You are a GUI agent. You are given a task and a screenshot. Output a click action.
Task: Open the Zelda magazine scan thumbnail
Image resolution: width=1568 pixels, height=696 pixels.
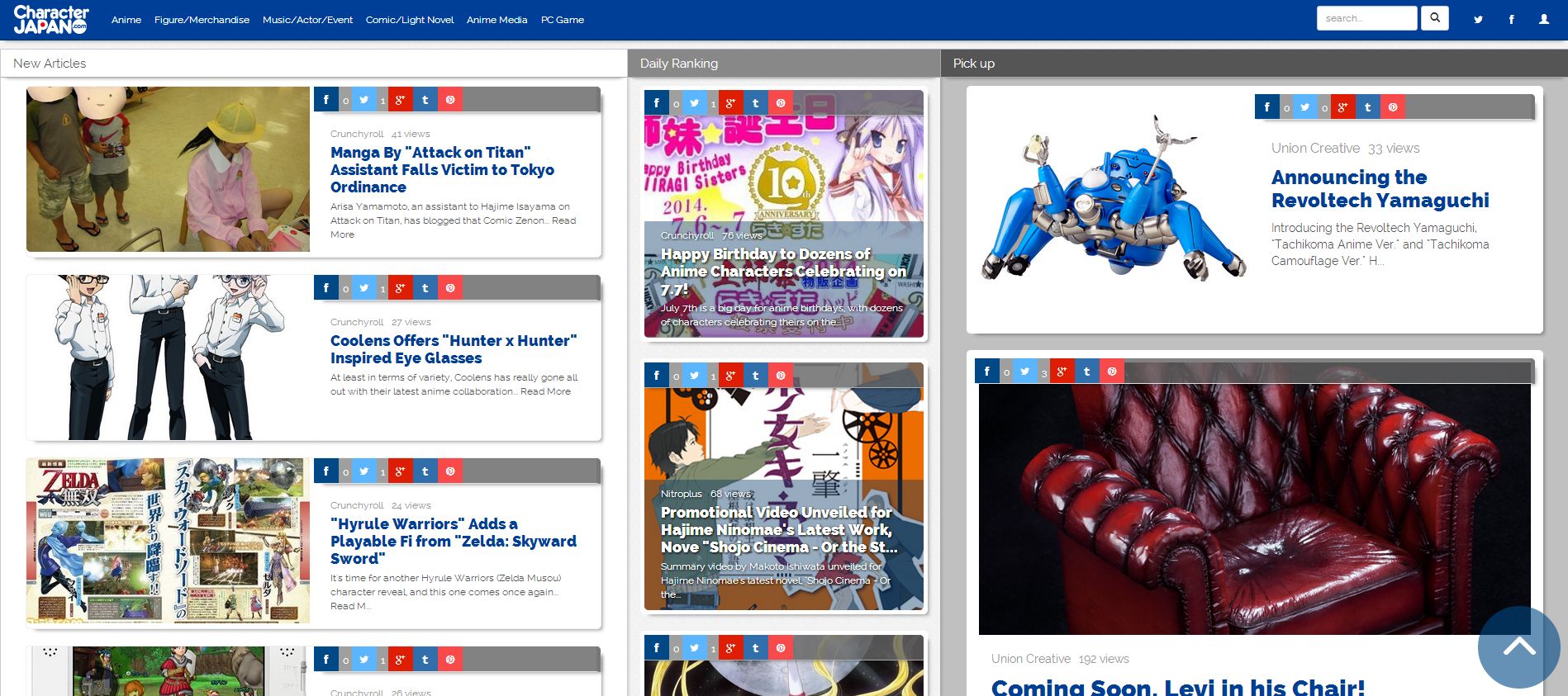click(x=168, y=541)
